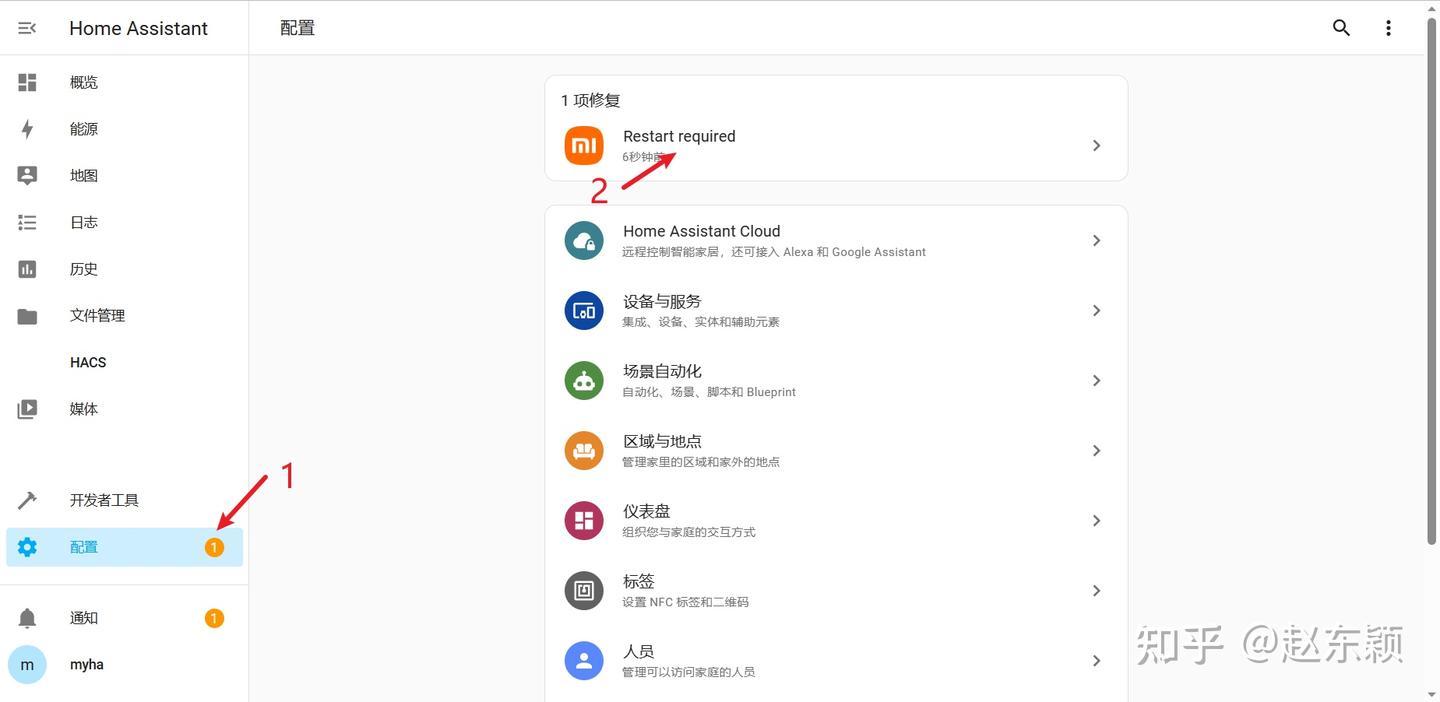1440x702 pixels.
Task: Click the scrollbar down arrow
Action: [x=1432, y=694]
